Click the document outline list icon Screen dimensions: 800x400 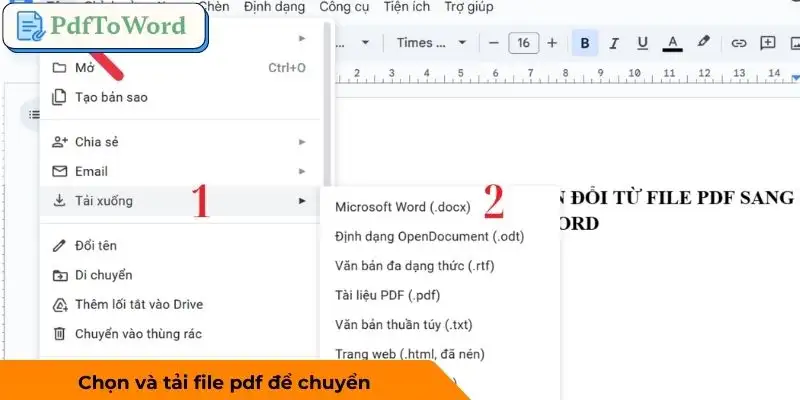tap(34, 114)
